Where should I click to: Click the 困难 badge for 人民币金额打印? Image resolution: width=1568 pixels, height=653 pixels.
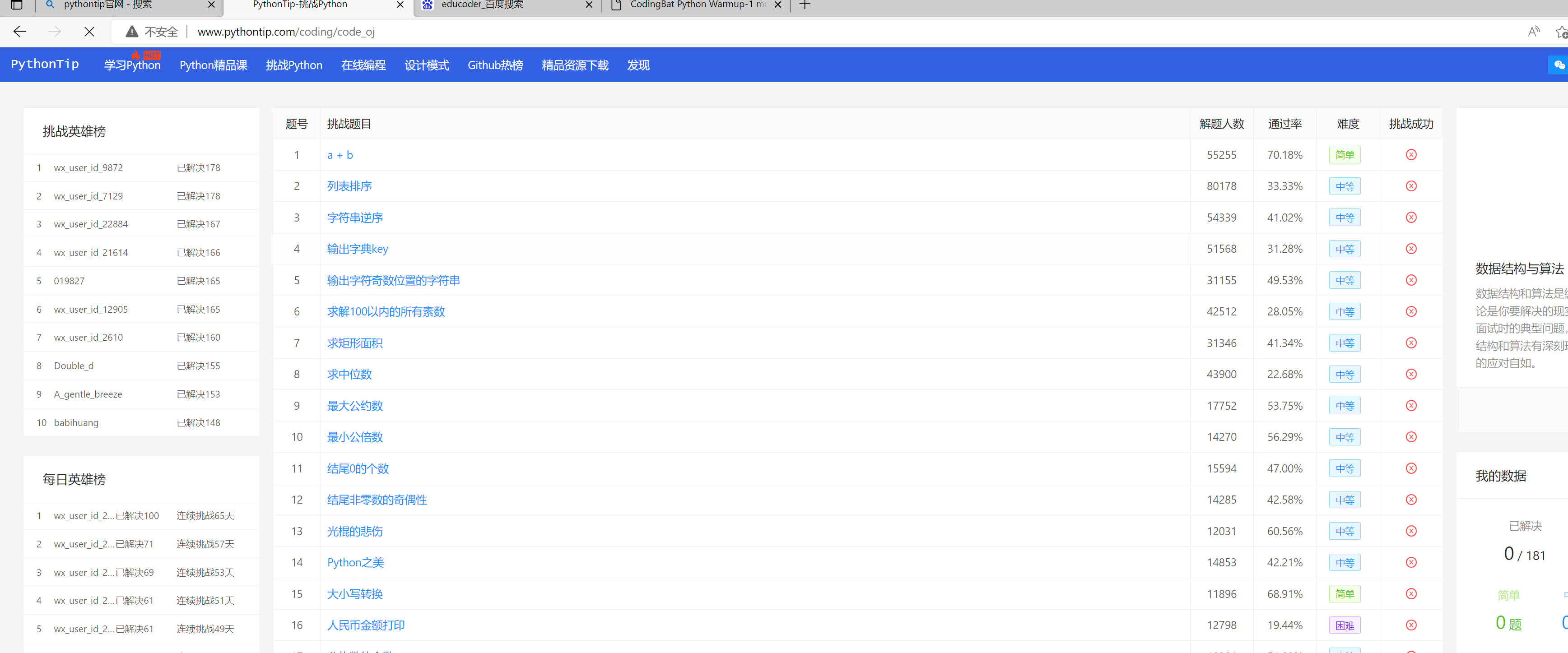pos(1345,625)
